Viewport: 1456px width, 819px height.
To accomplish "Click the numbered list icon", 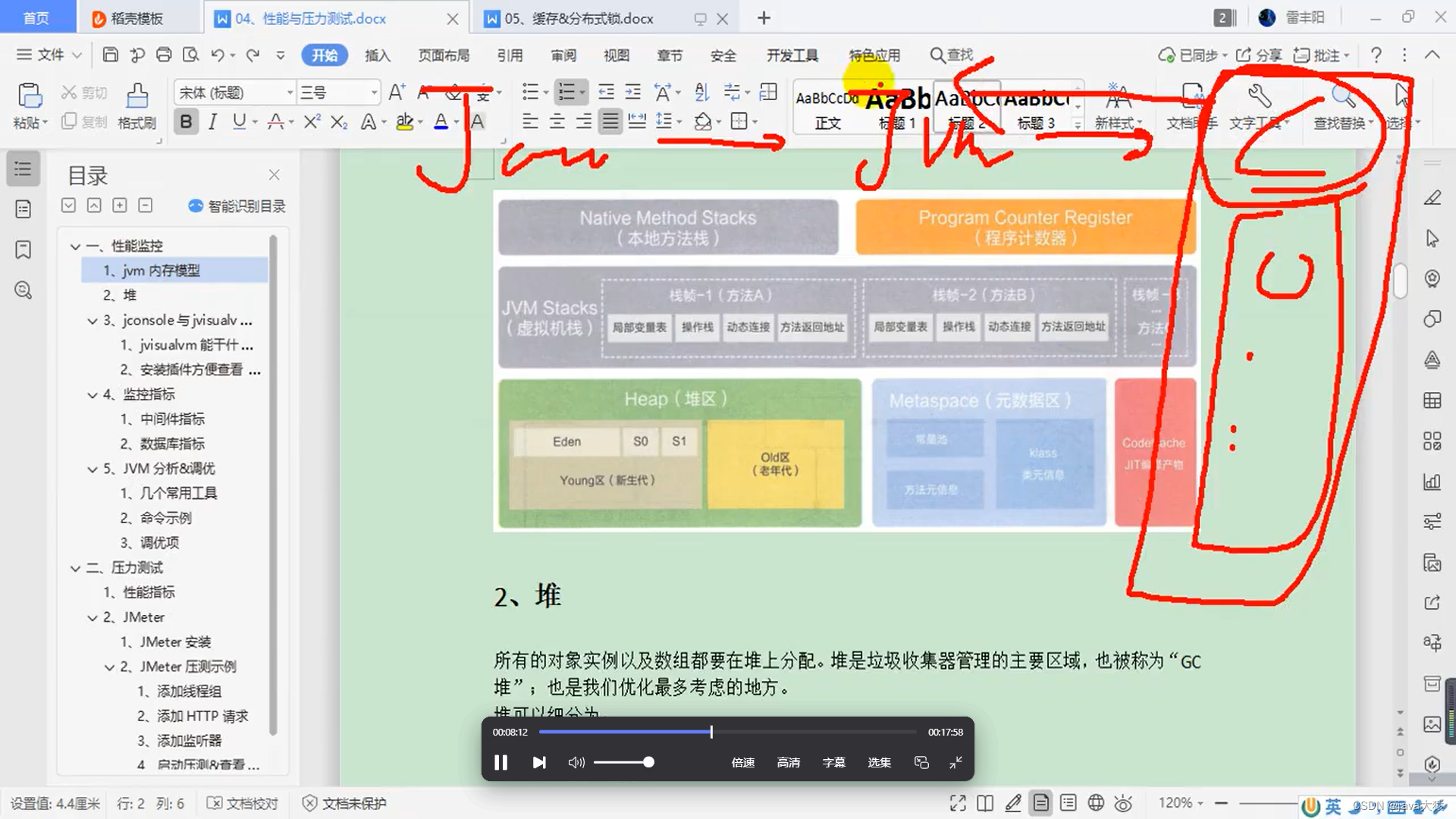I will [x=566, y=93].
